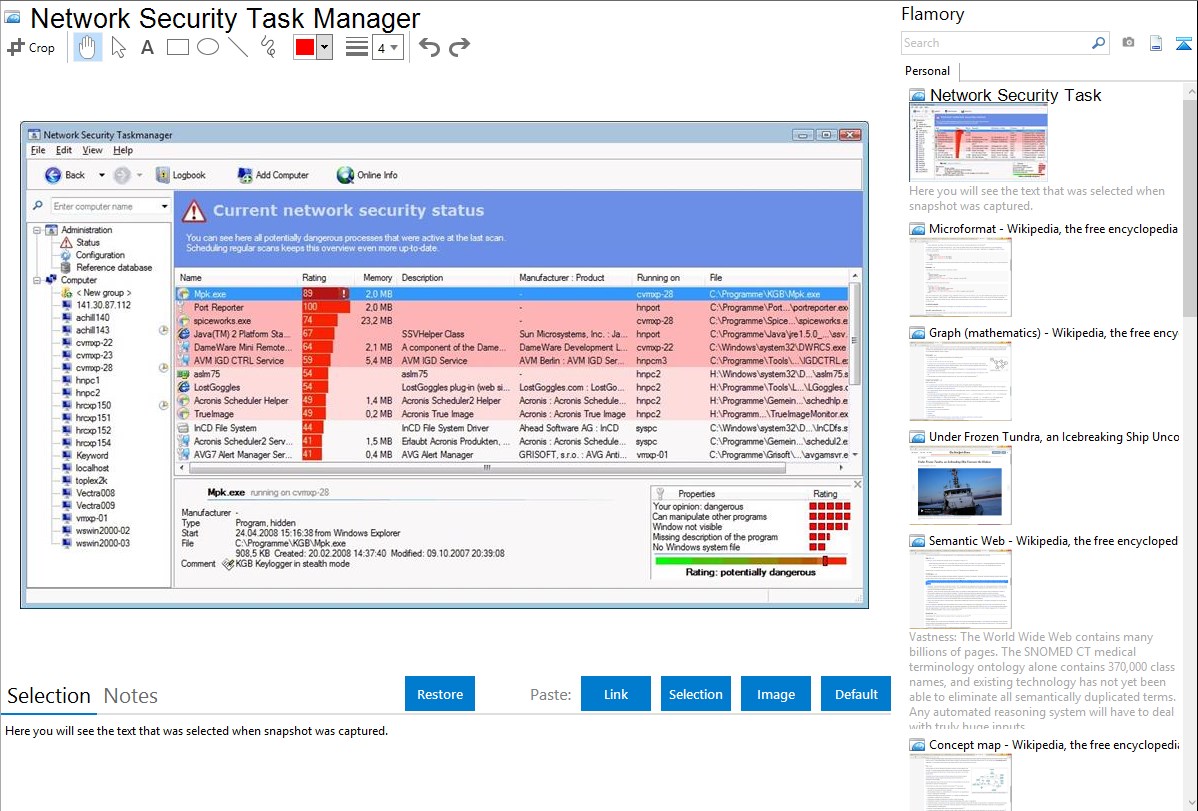Switch to the Selection tab heading

coord(49,696)
